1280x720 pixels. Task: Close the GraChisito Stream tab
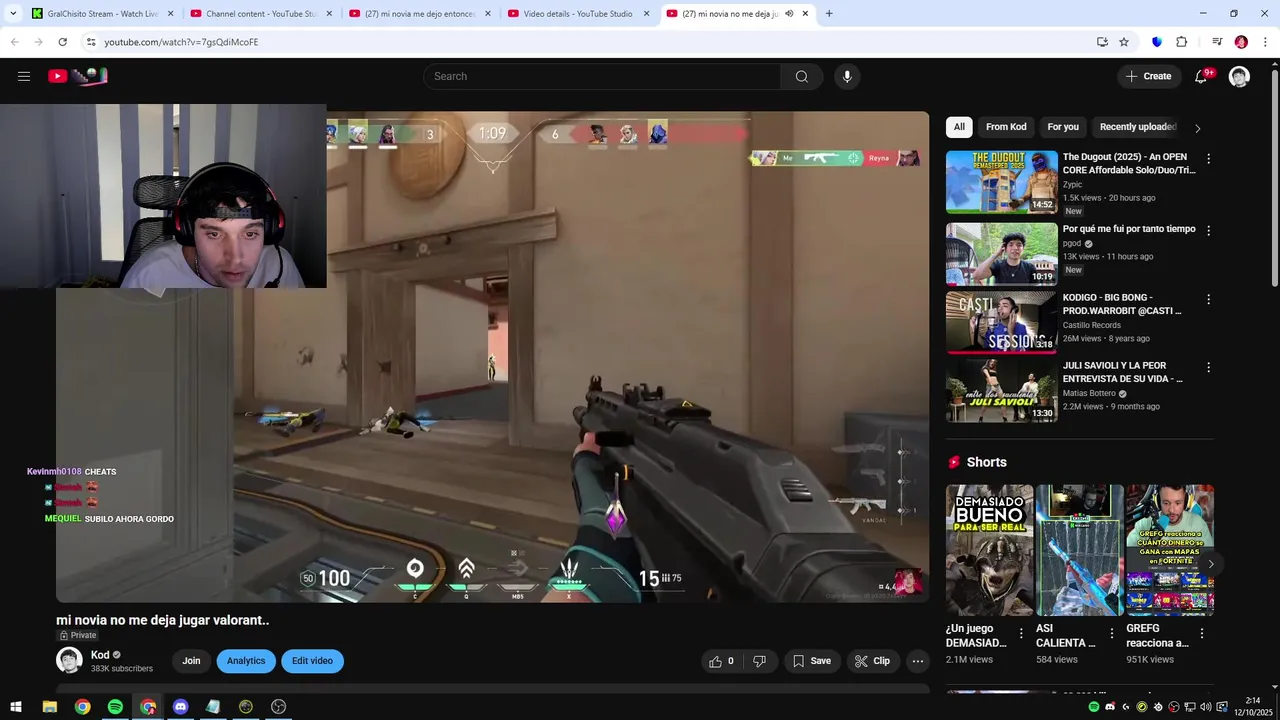[171, 14]
